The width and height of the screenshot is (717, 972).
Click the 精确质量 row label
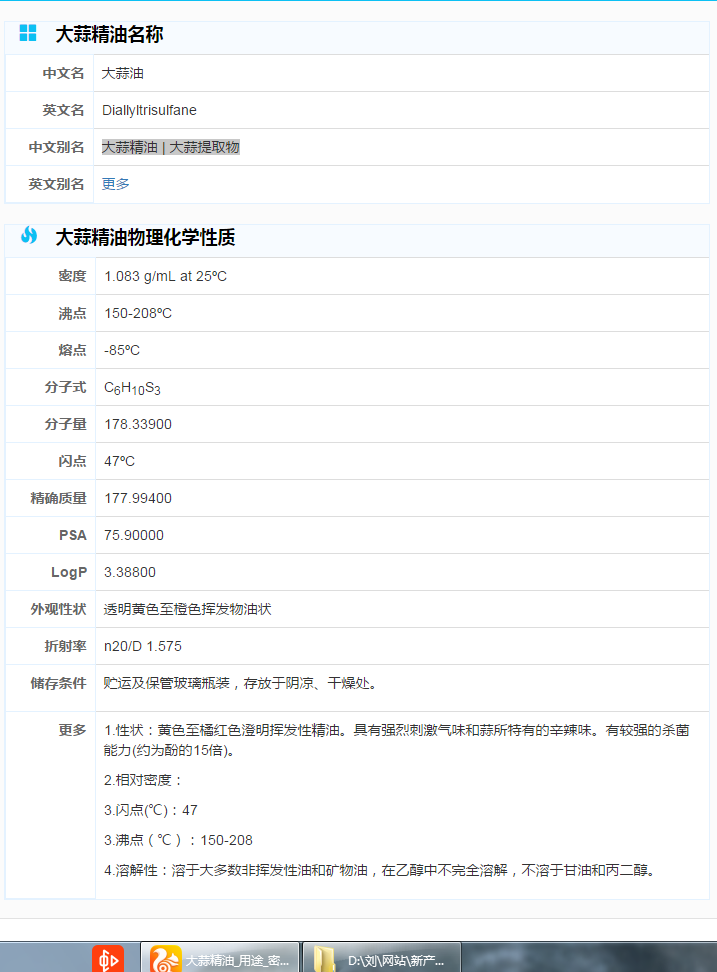coord(59,498)
